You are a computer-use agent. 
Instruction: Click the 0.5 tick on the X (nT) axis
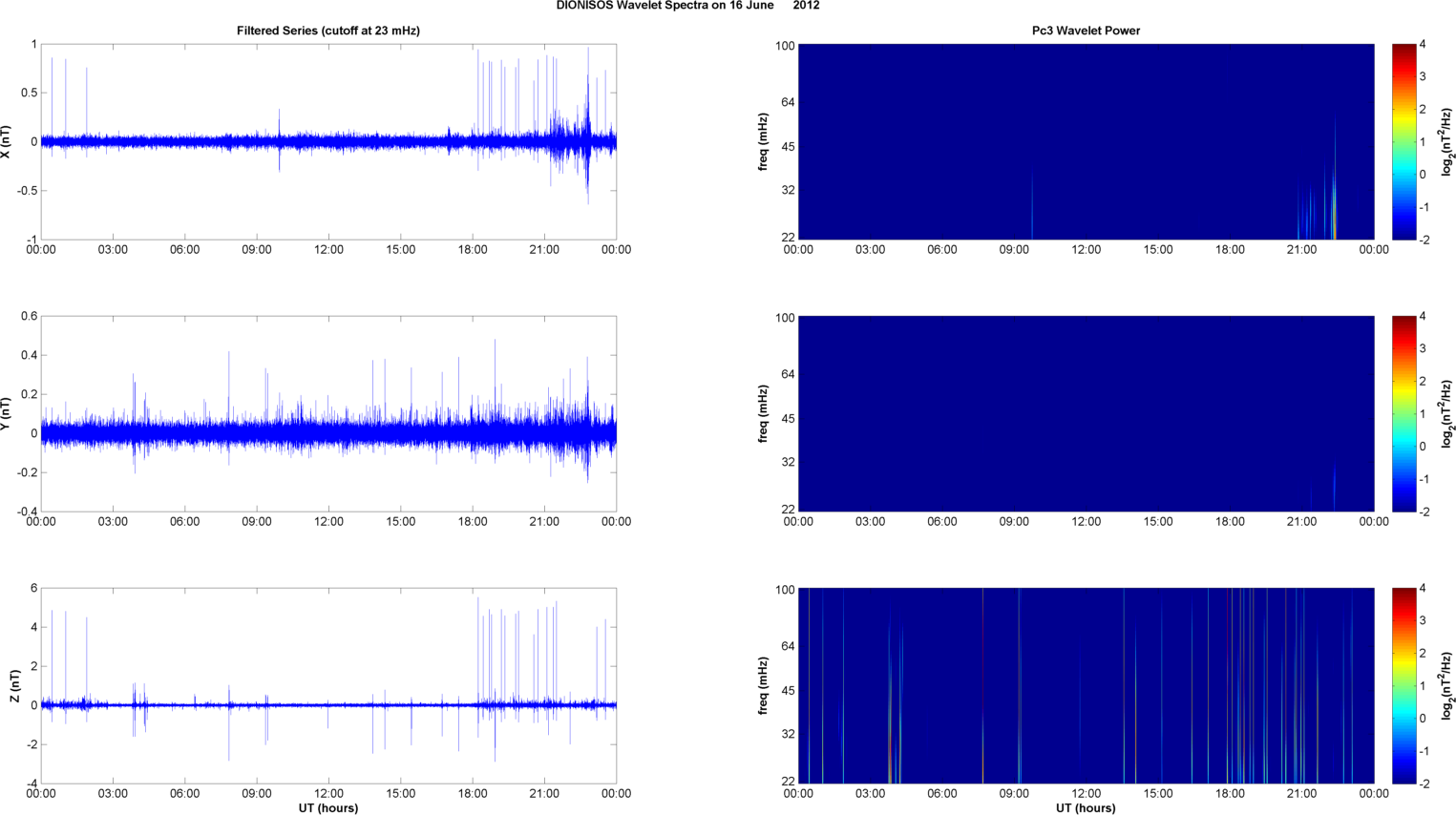pos(29,93)
